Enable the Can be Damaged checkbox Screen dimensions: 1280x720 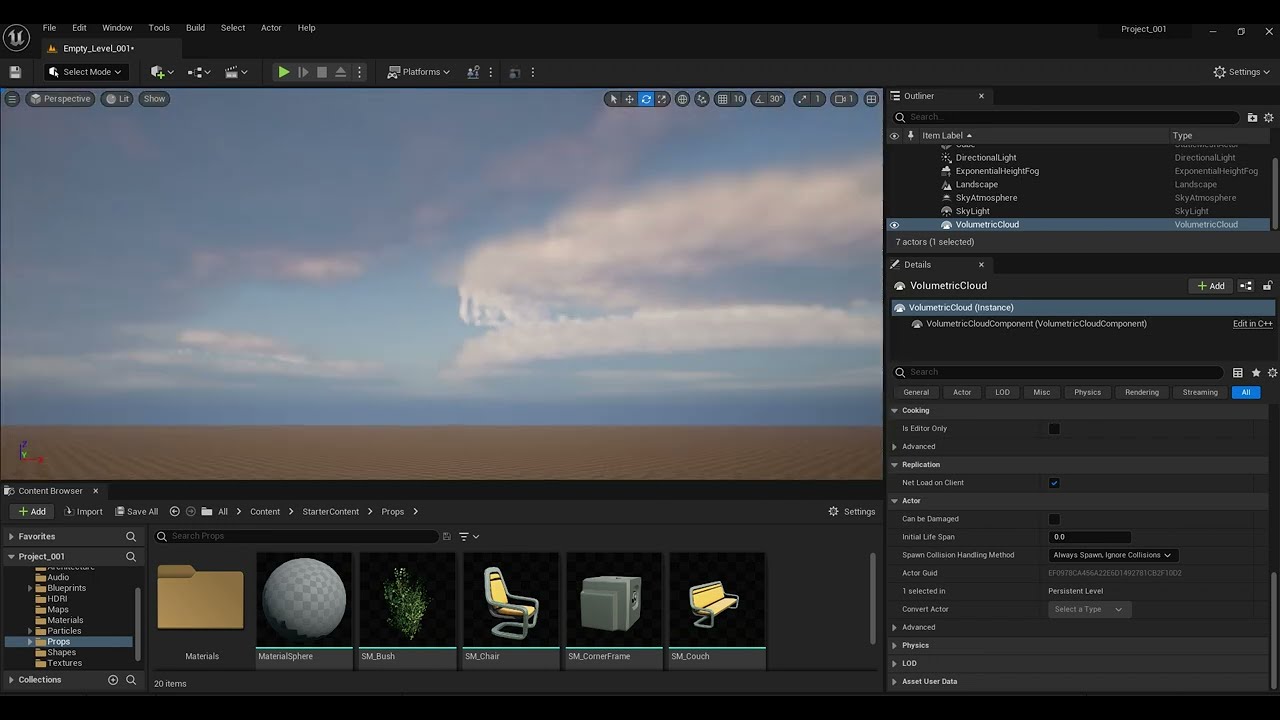pyautogui.click(x=1054, y=519)
